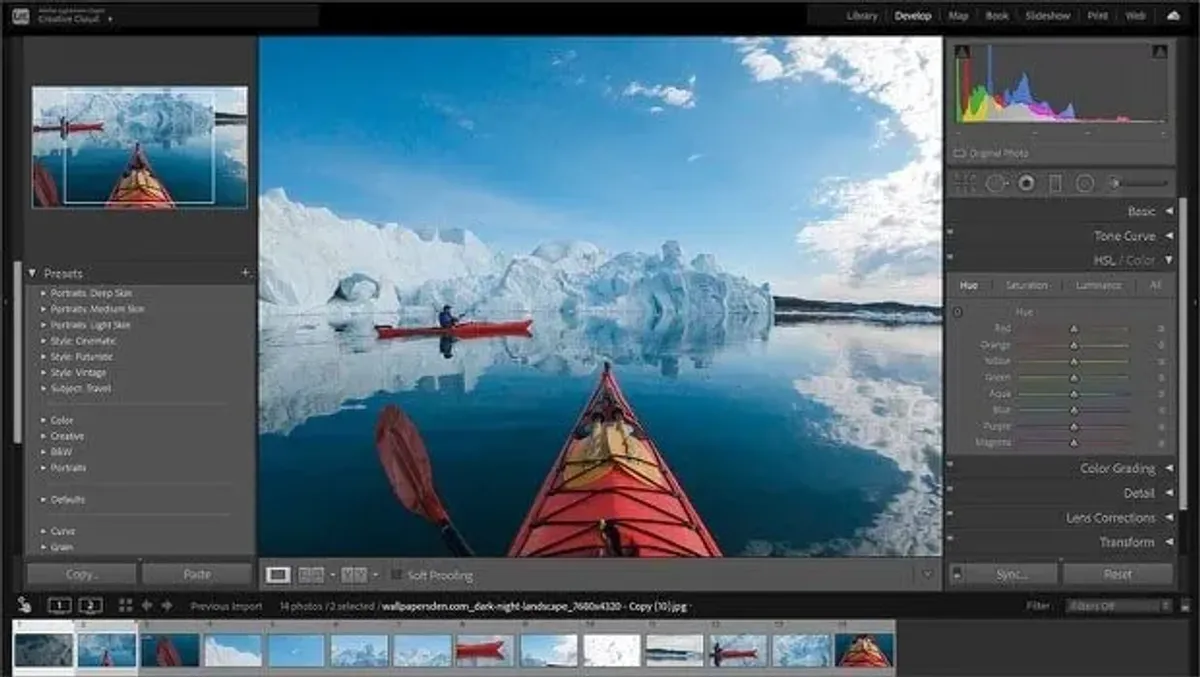
Task: Select the Spot Removal tool
Action: 996,183
